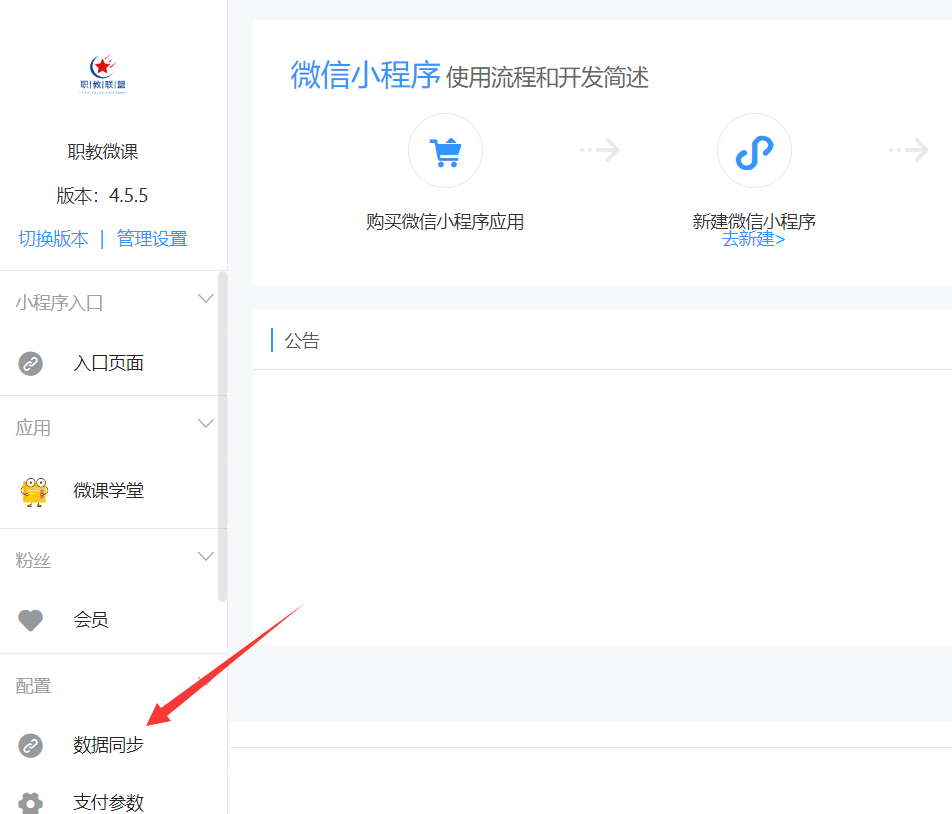This screenshot has width=952, height=814.
Task: Click the 切换版本 link
Action: [x=53, y=239]
